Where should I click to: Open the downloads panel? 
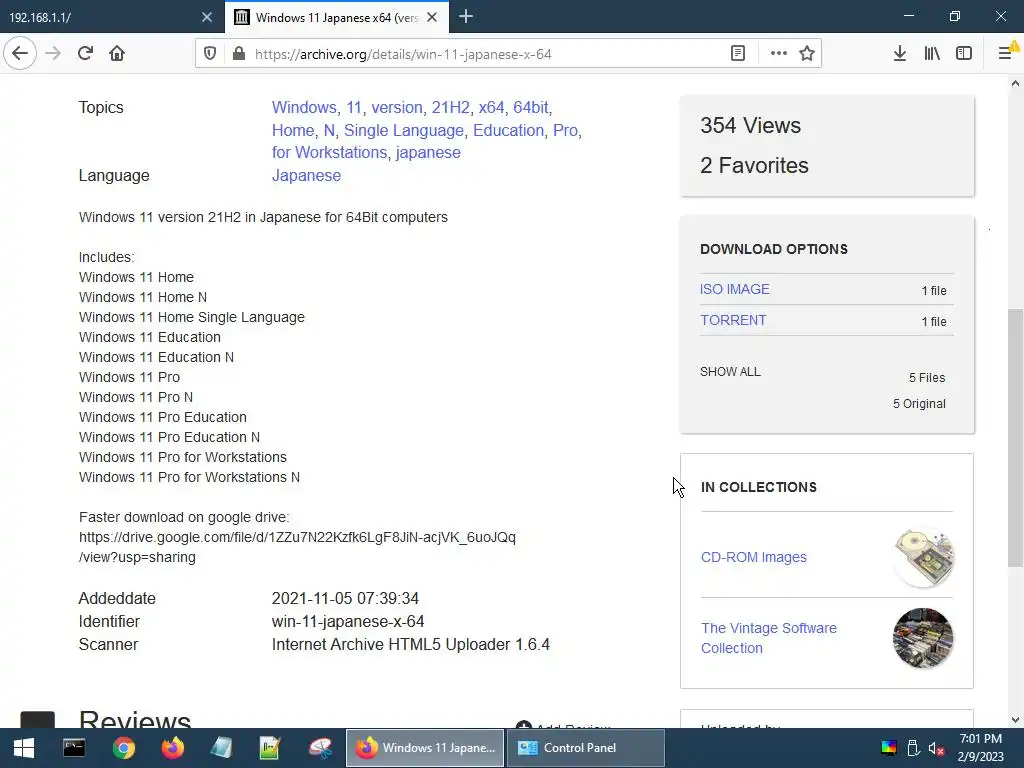coord(900,54)
